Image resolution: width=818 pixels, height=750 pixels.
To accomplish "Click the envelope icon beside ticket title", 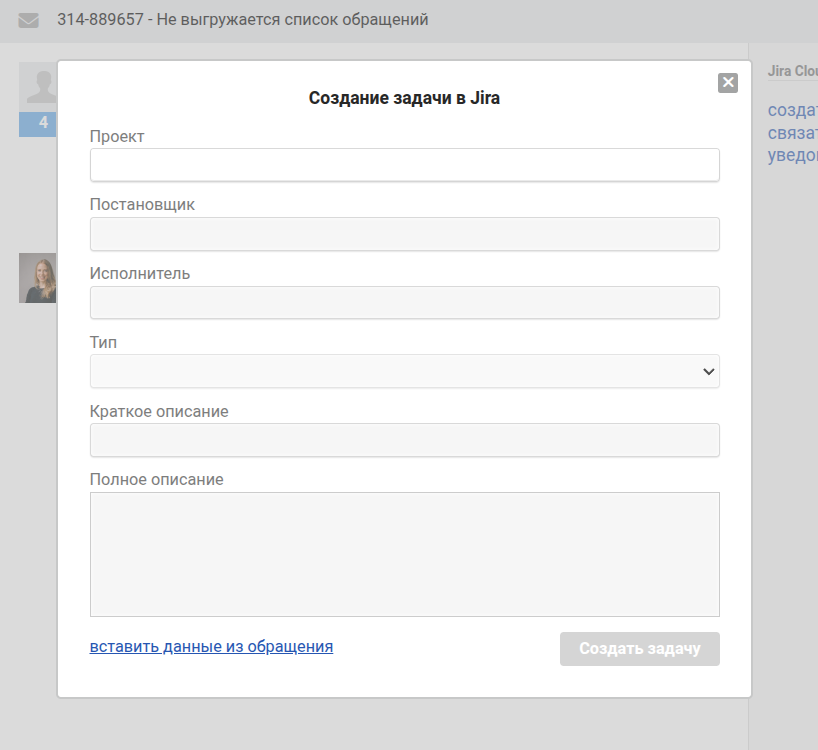I will coord(28,20).
